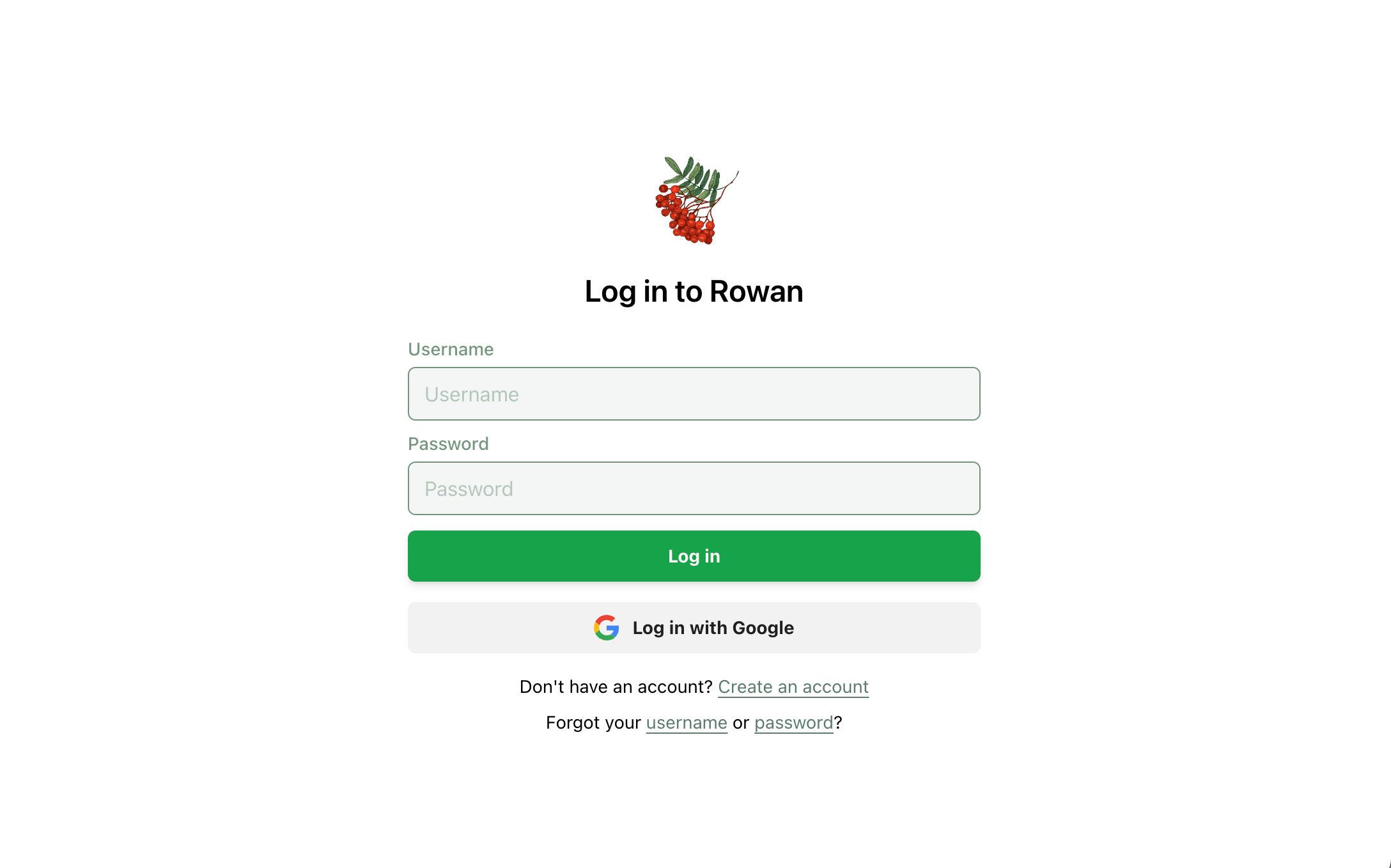Click the Password label above the field

pos(448,444)
